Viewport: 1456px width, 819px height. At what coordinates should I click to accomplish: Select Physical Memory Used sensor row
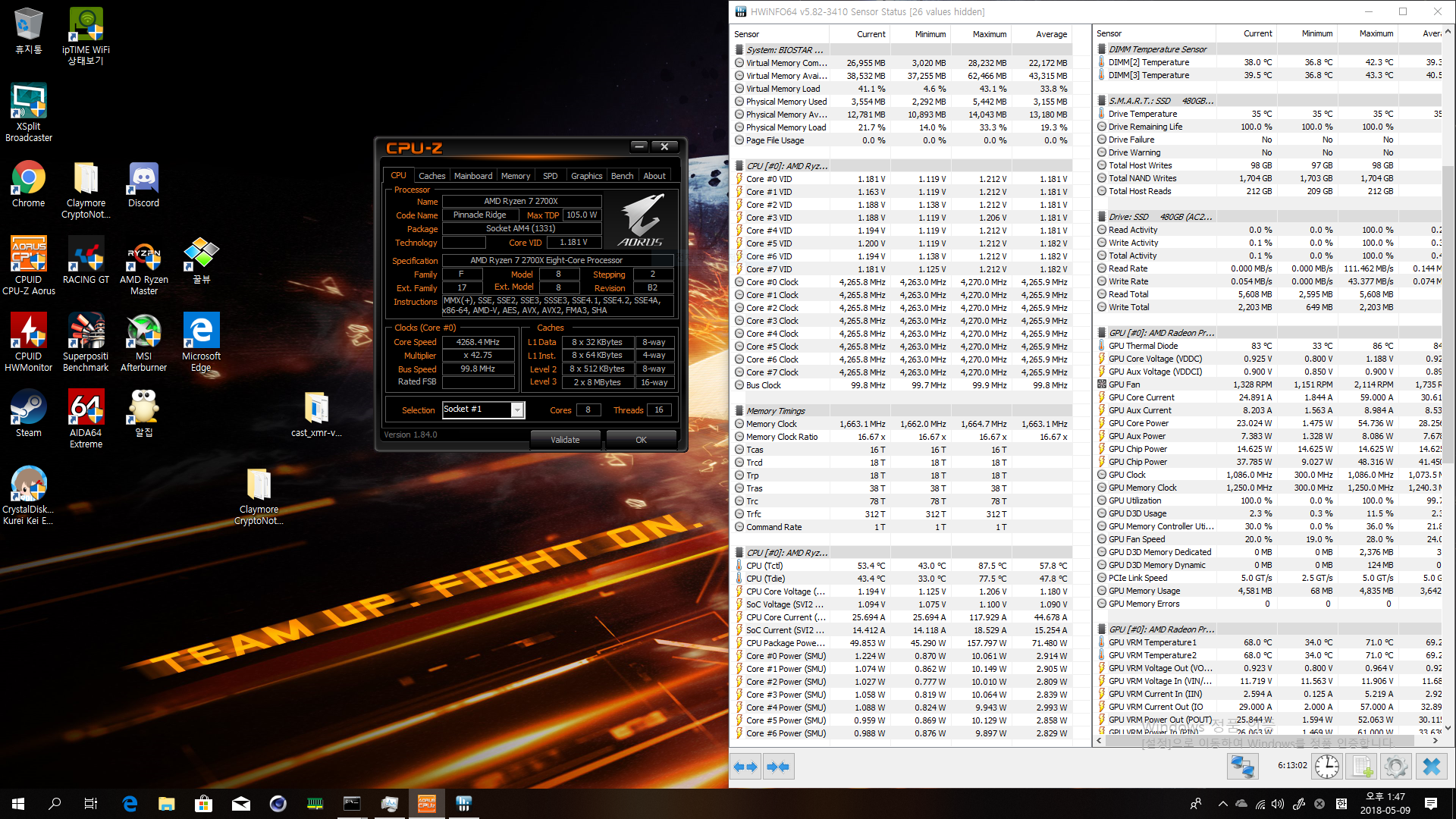902,102
